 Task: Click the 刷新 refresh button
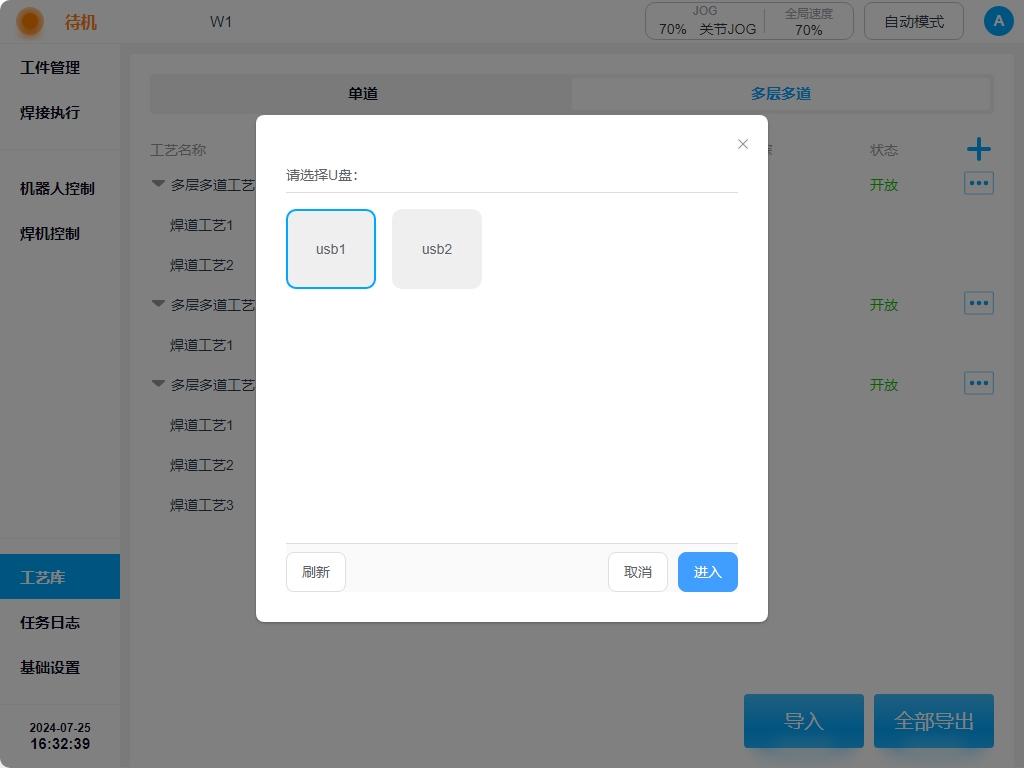coord(316,572)
